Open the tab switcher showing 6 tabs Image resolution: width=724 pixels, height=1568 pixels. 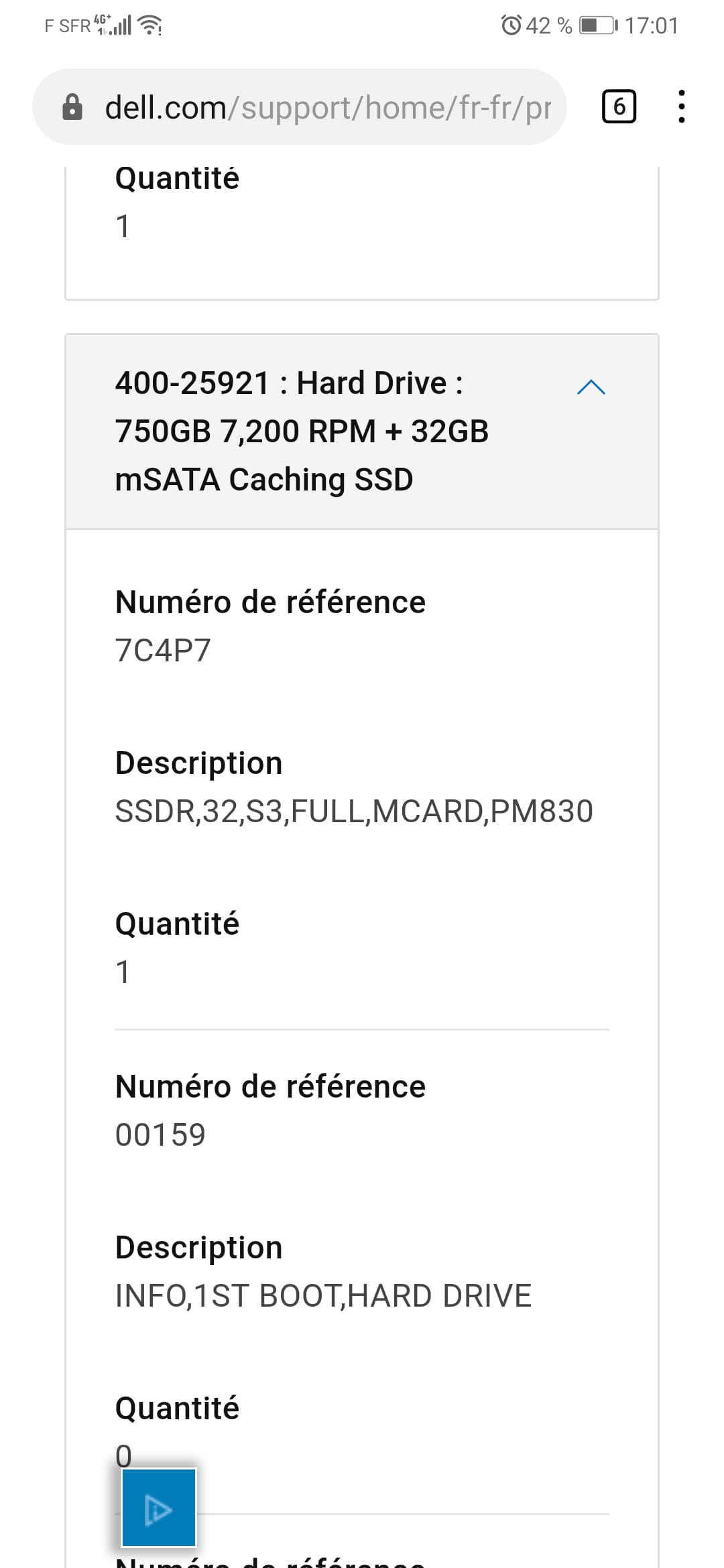click(x=619, y=107)
